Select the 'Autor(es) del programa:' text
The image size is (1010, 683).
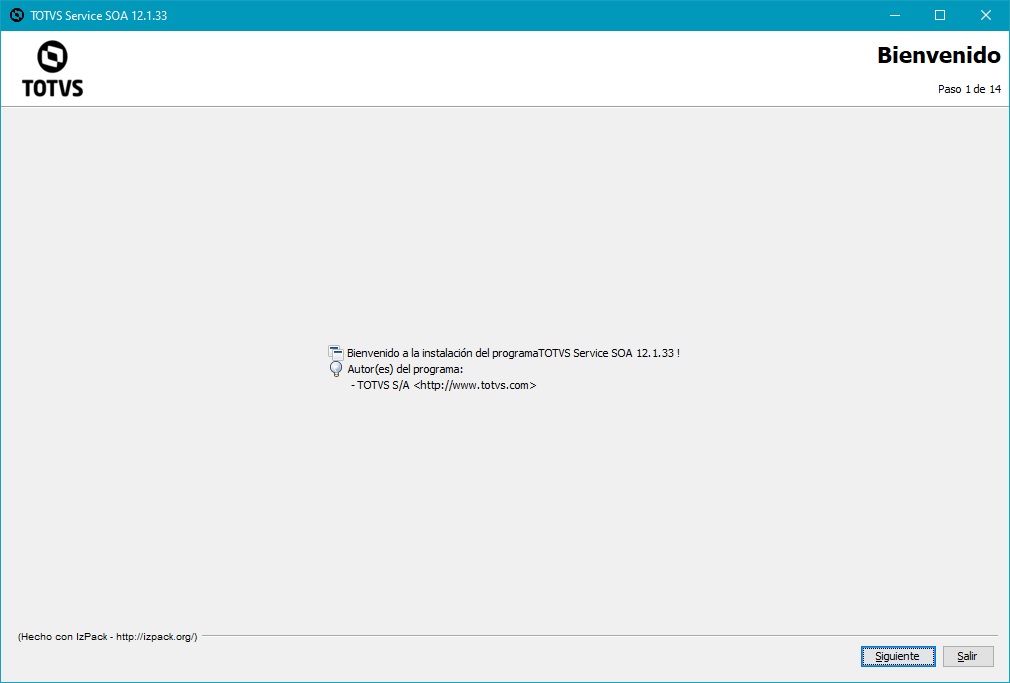coord(405,369)
